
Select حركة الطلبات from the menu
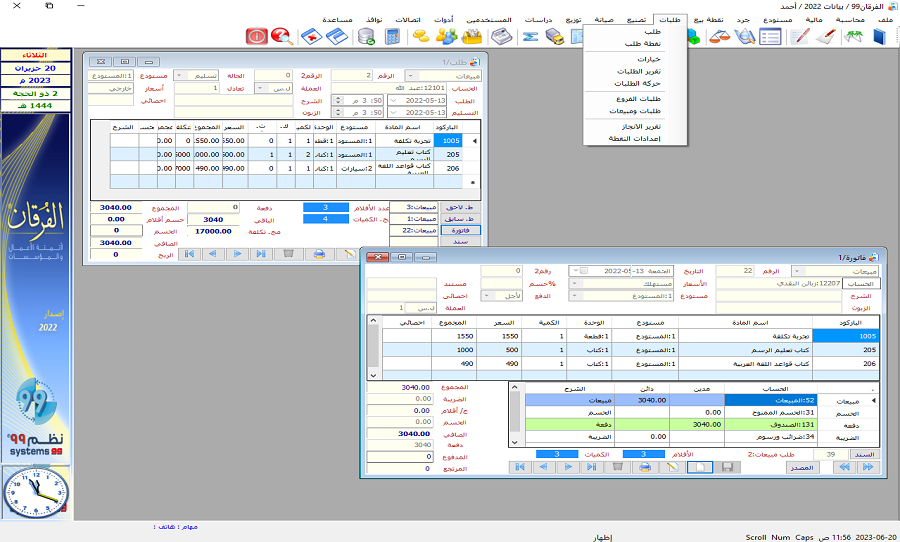638,83
